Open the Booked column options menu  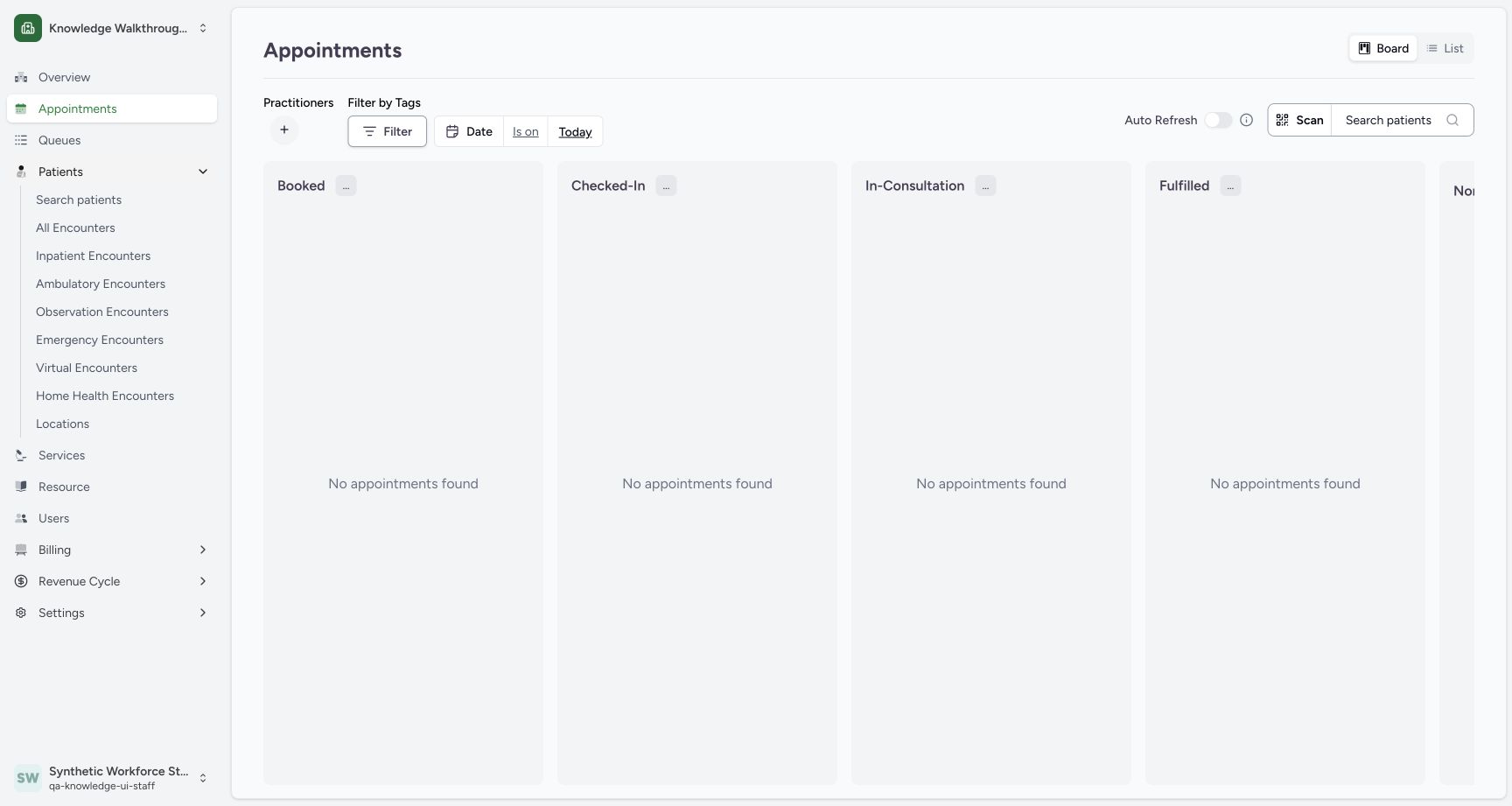pos(346,186)
